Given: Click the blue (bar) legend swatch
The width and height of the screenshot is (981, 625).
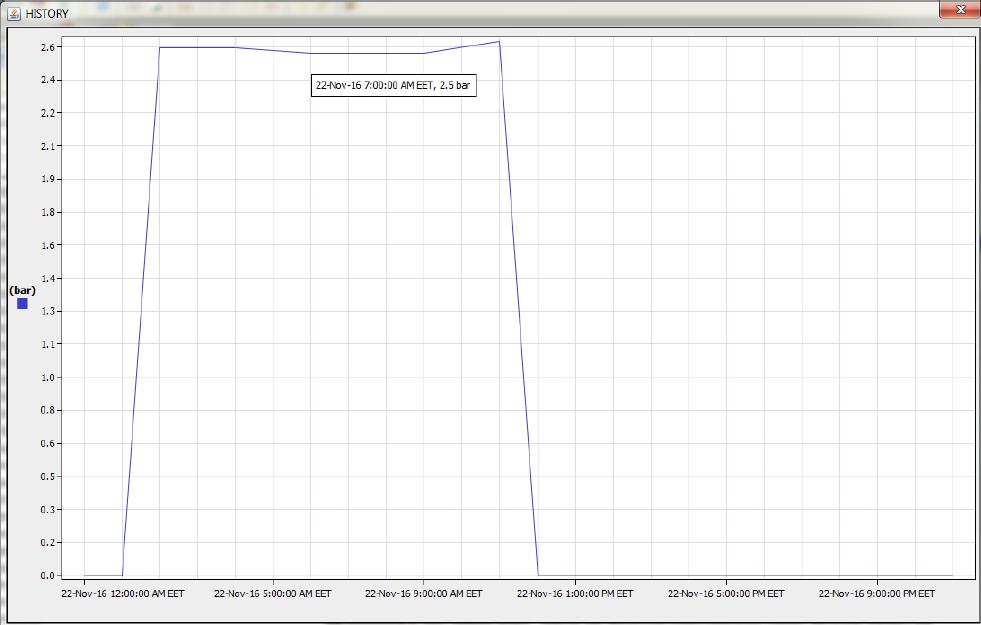Looking at the screenshot, I should (22, 303).
